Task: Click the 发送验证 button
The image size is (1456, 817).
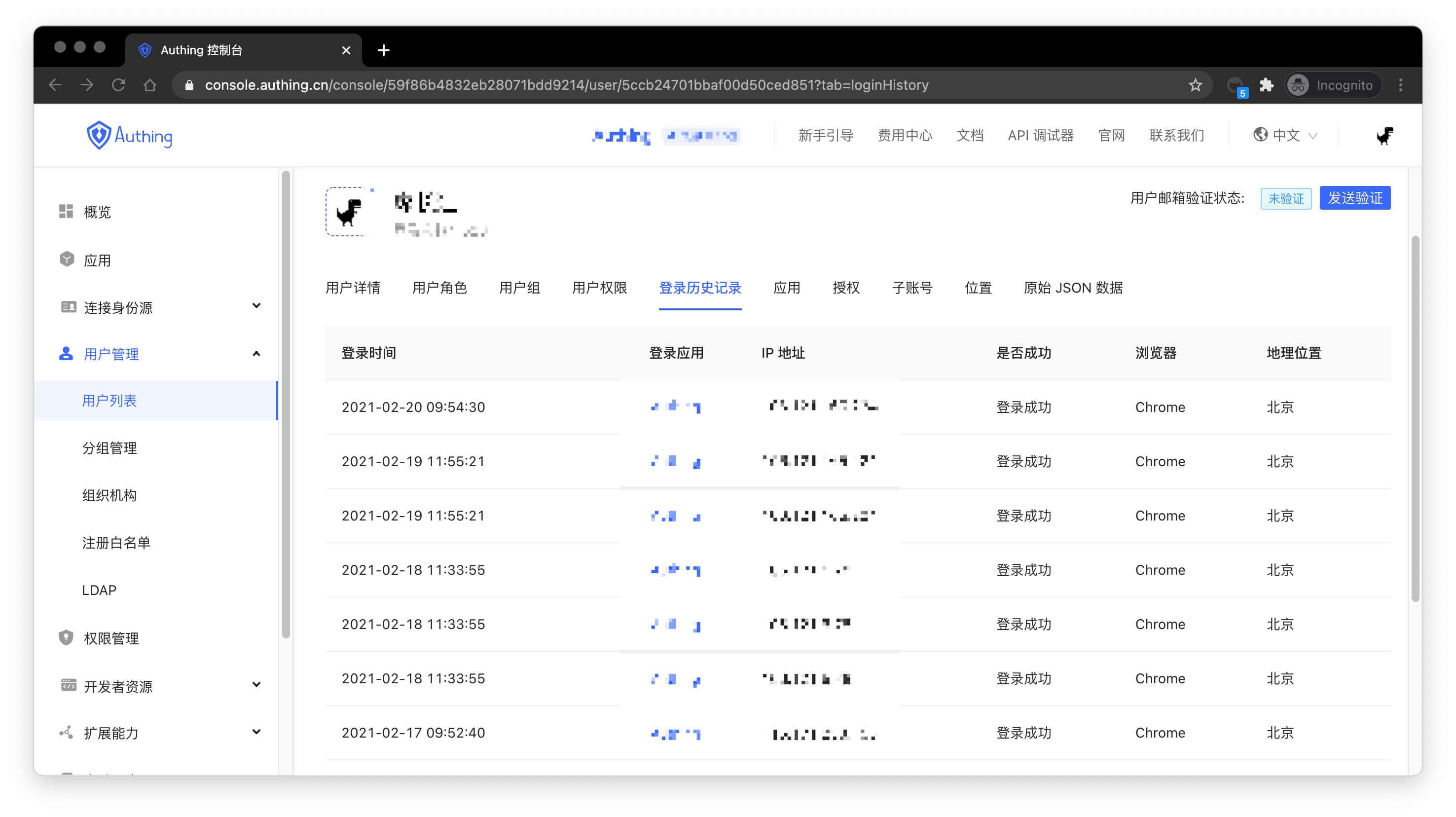Action: point(1354,198)
